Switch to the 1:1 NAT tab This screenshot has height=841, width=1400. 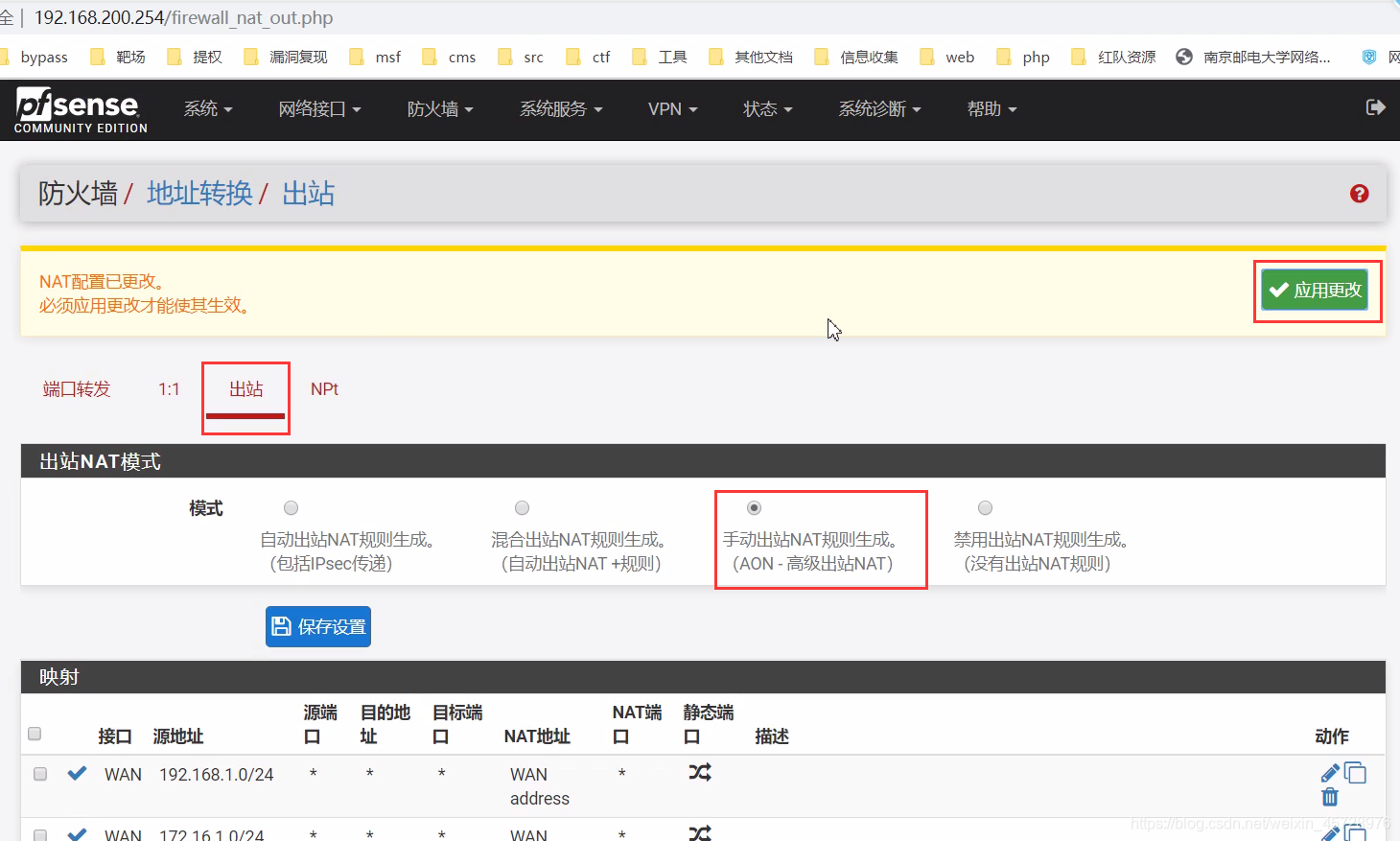click(x=169, y=389)
